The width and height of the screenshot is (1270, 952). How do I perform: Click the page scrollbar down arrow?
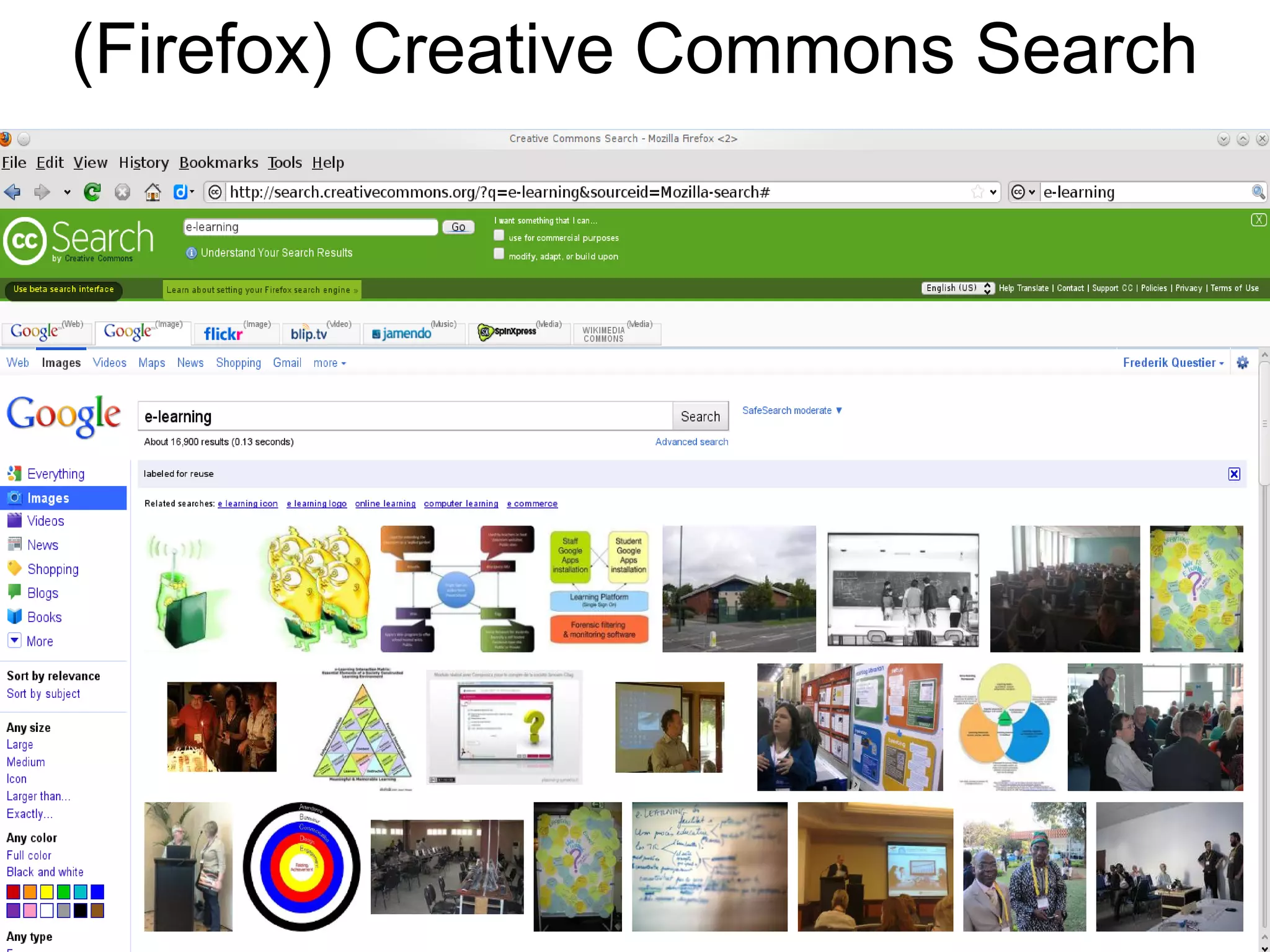point(1264,948)
